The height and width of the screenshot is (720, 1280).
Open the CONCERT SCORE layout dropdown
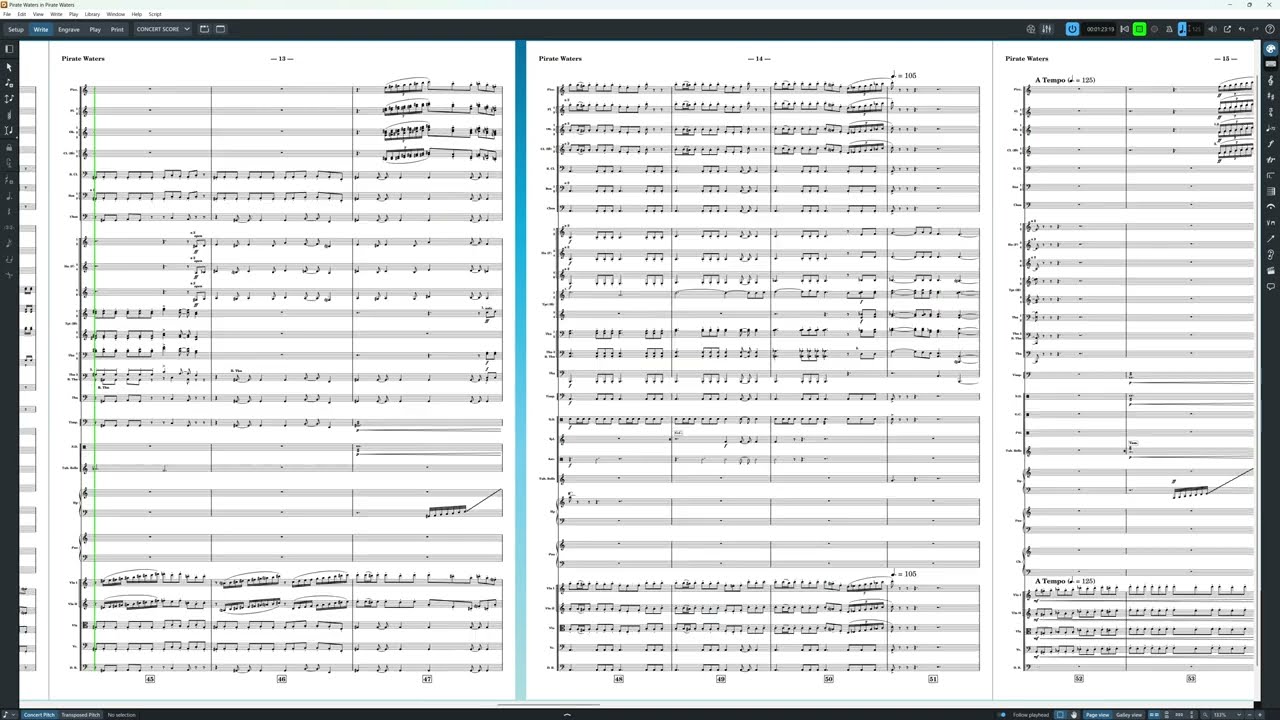[x=162, y=29]
